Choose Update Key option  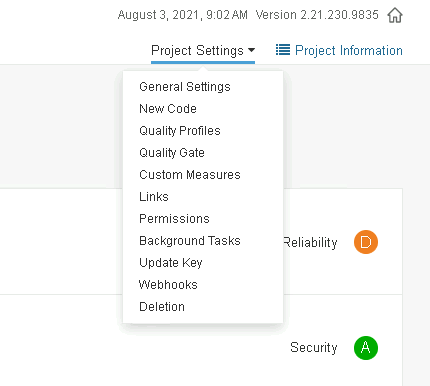[171, 263]
